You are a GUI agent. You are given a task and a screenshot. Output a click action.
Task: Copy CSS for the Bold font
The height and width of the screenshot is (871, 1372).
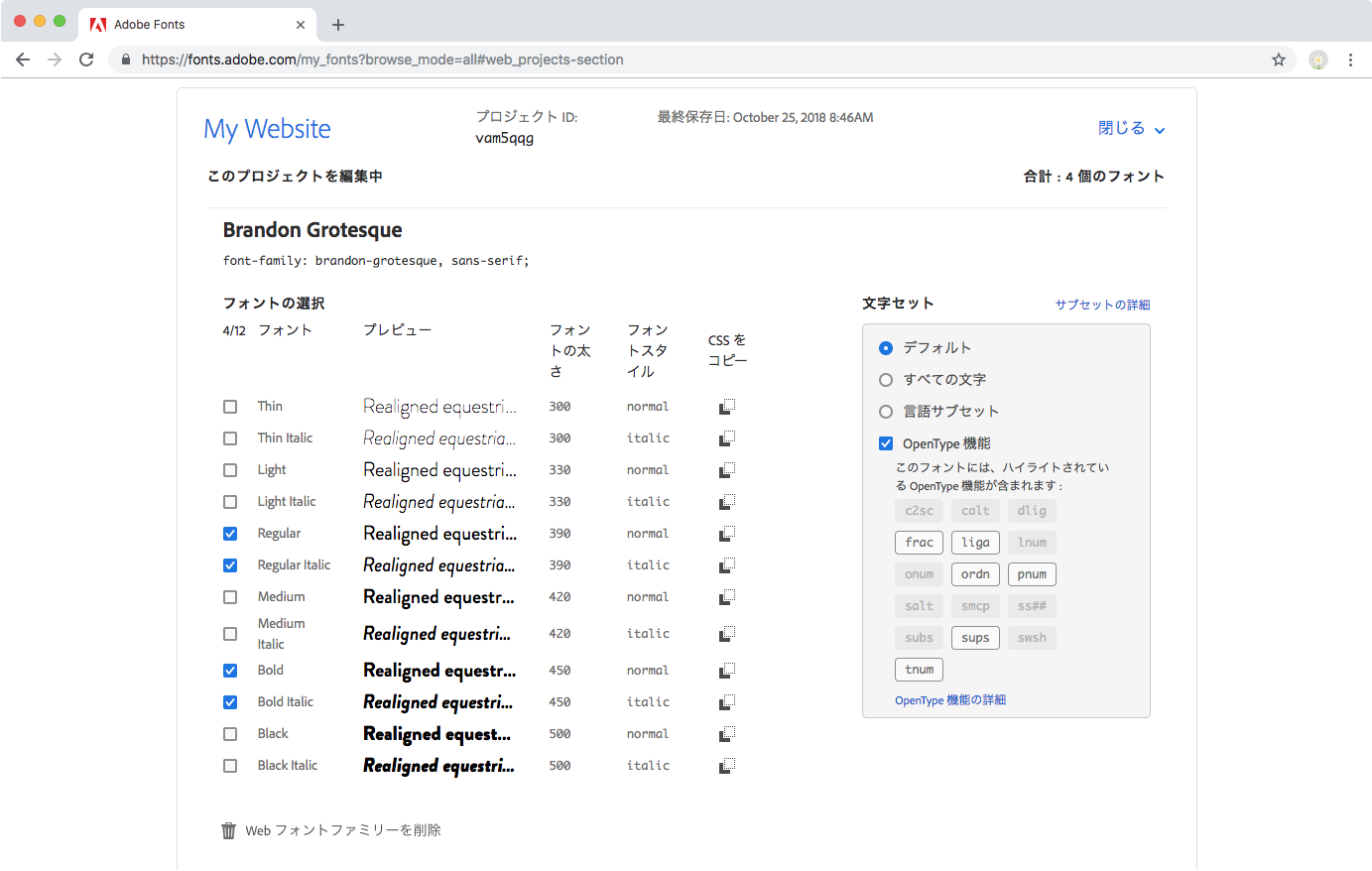[727, 671]
